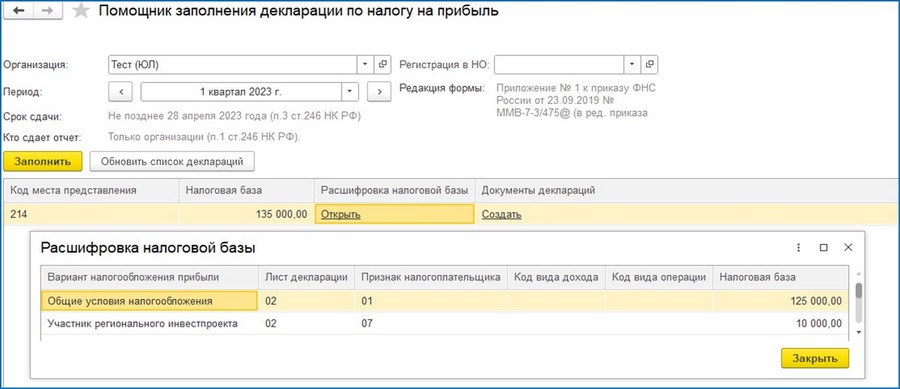Viewport: 900px width, 389px height.
Task: Click the breakdown table scrollbar thumb
Action: pyautogui.click(x=859, y=291)
